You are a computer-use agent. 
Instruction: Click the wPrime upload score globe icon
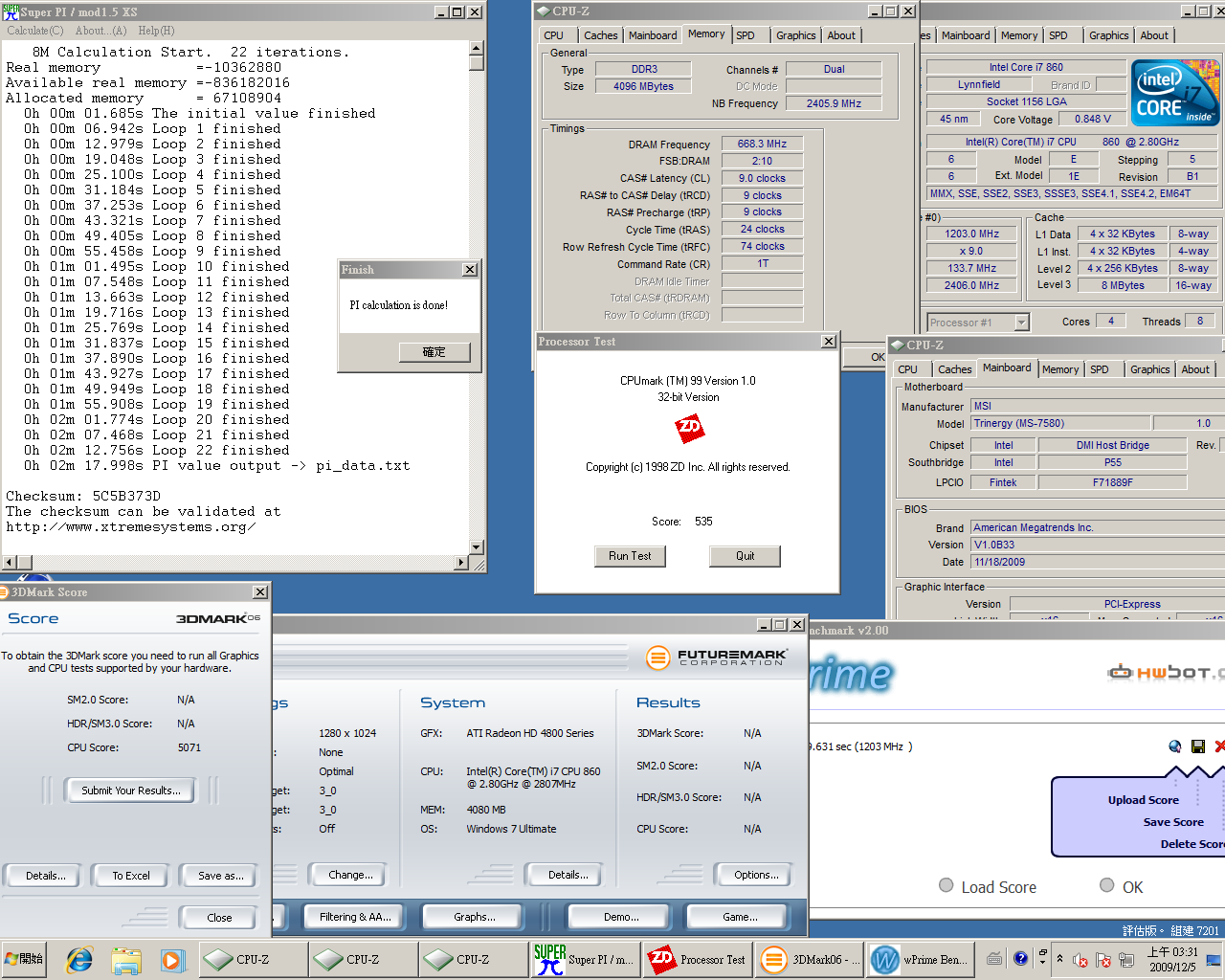(x=1175, y=746)
